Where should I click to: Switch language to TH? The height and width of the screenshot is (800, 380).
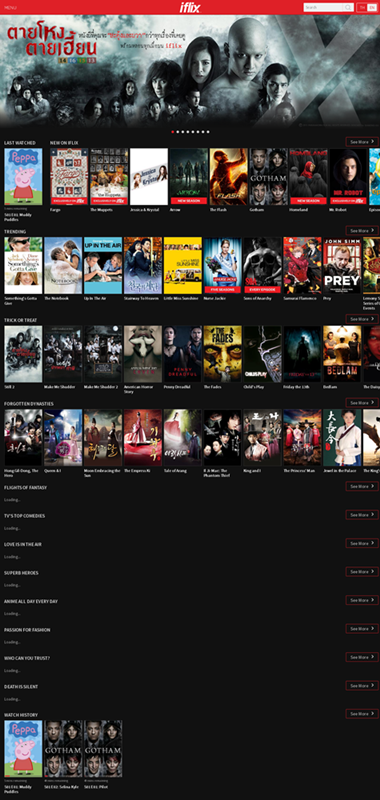point(362,7)
